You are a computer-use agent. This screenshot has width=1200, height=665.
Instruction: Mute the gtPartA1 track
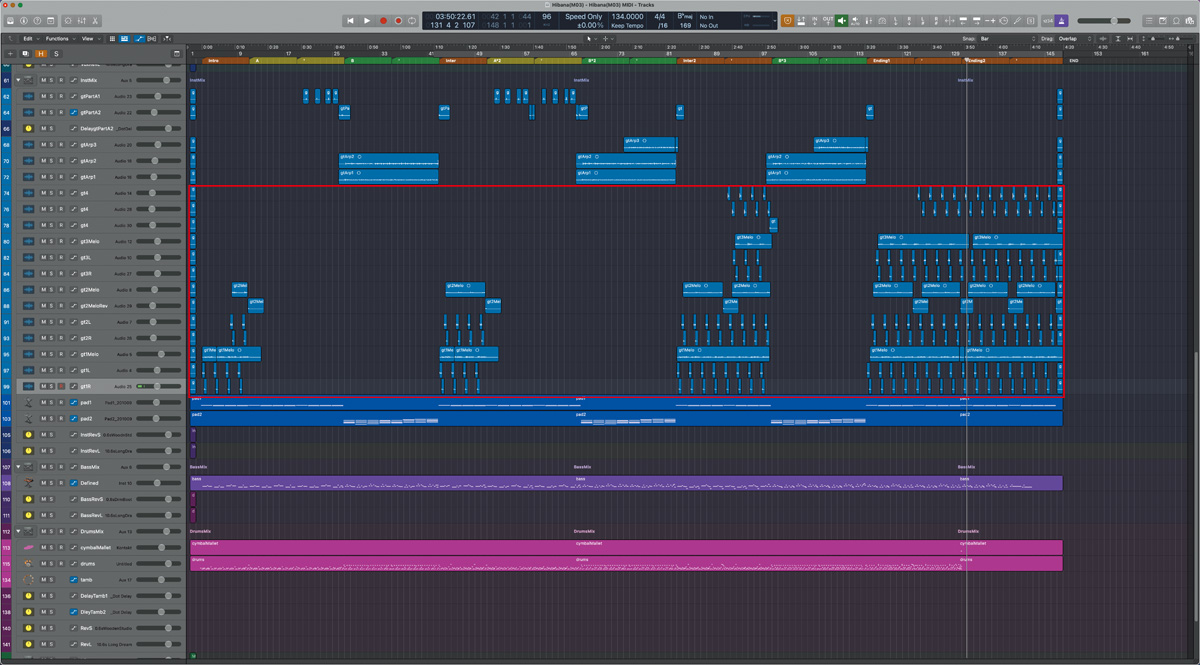tap(43, 96)
